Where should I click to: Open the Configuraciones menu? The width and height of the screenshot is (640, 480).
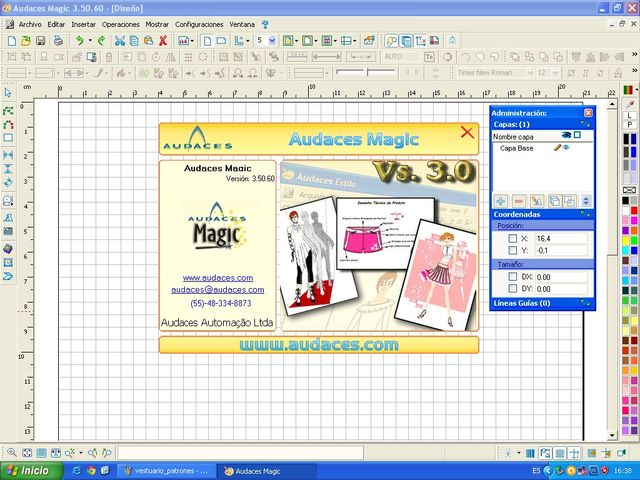[199, 24]
